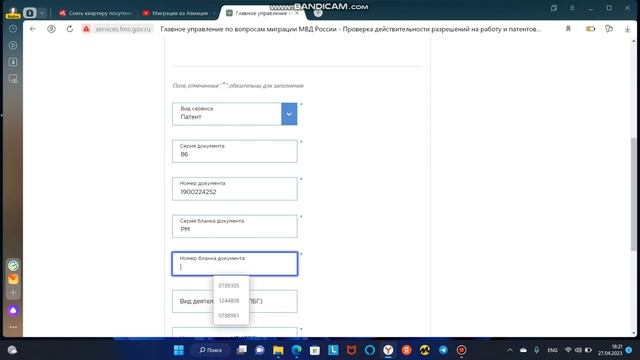Click the ENG language indicator in tray
This screenshot has height=360, width=640.
(552, 350)
